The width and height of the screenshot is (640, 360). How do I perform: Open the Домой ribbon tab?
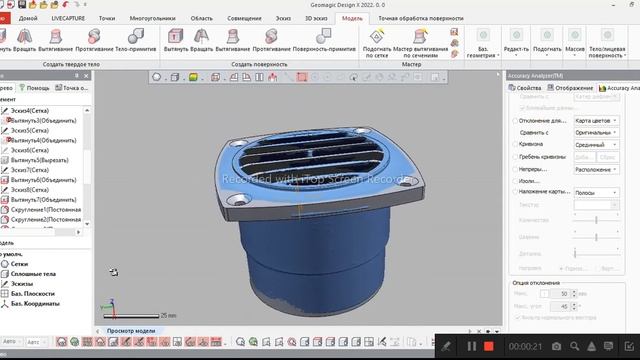(28, 18)
